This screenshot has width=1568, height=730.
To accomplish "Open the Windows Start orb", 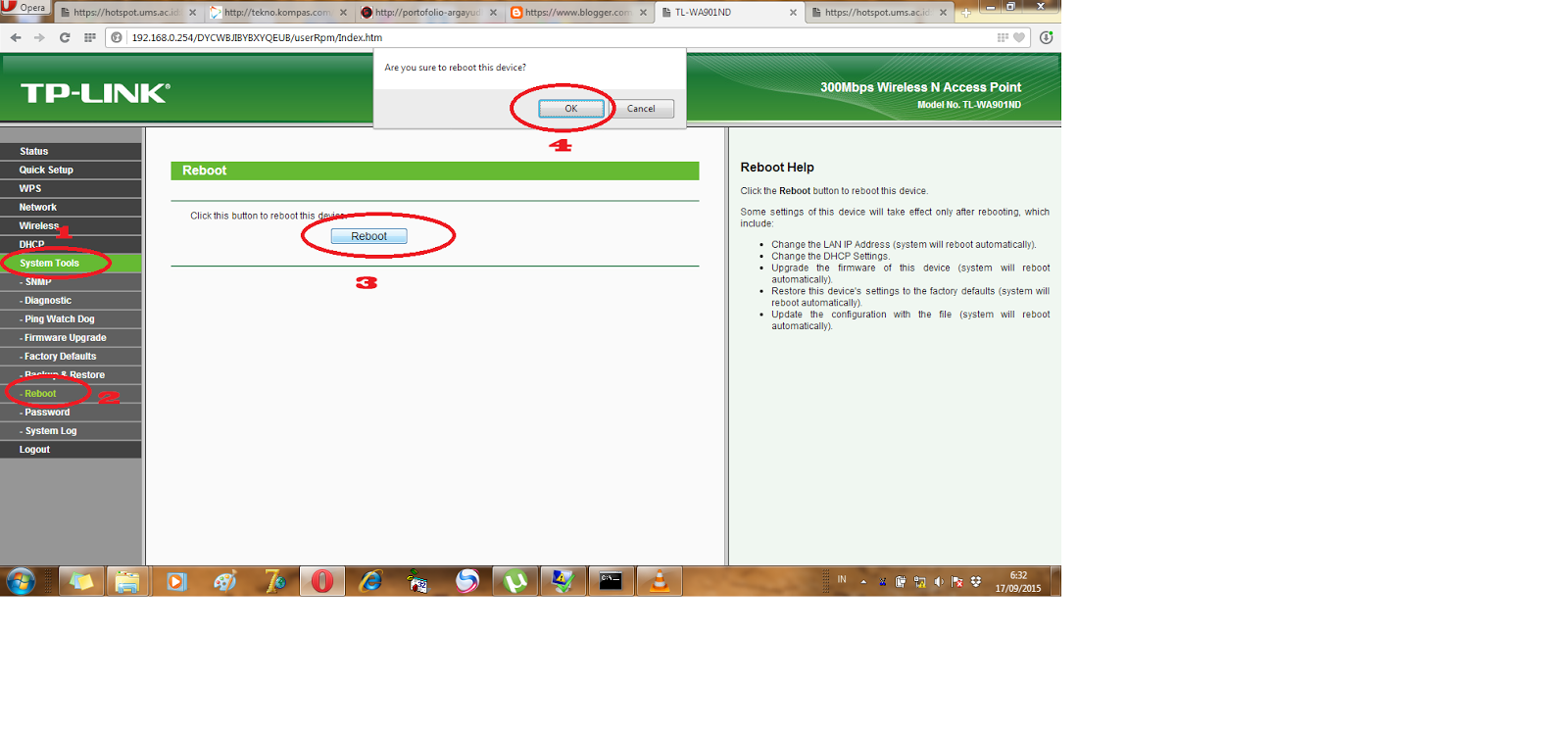I will pos(21,581).
